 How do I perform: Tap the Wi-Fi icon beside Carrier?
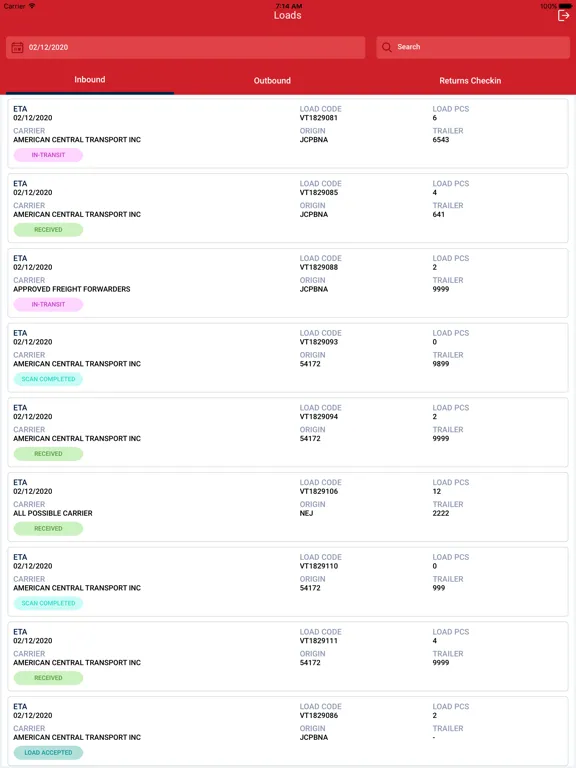pyautogui.click(x=32, y=6)
